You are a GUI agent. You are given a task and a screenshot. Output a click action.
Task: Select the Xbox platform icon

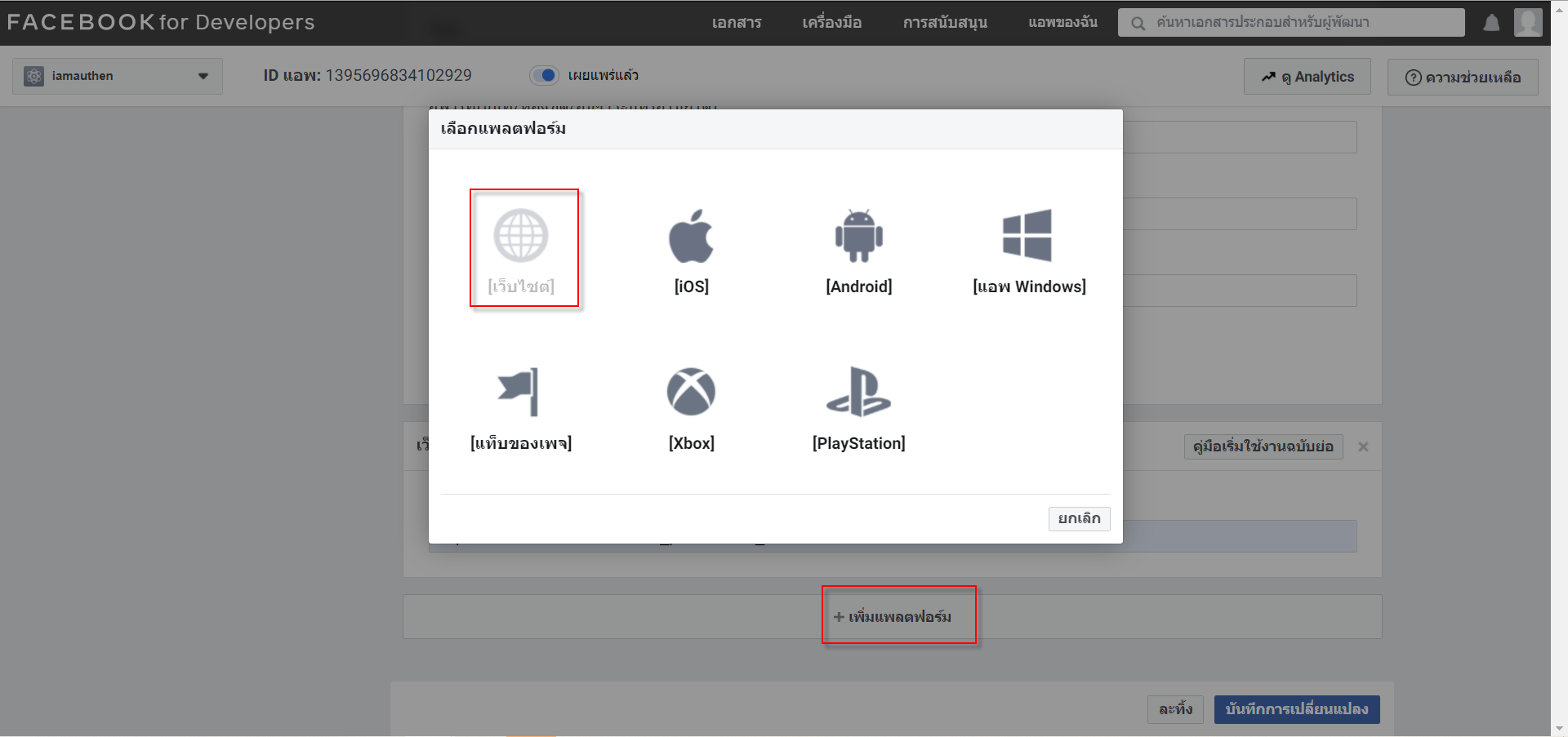691,392
